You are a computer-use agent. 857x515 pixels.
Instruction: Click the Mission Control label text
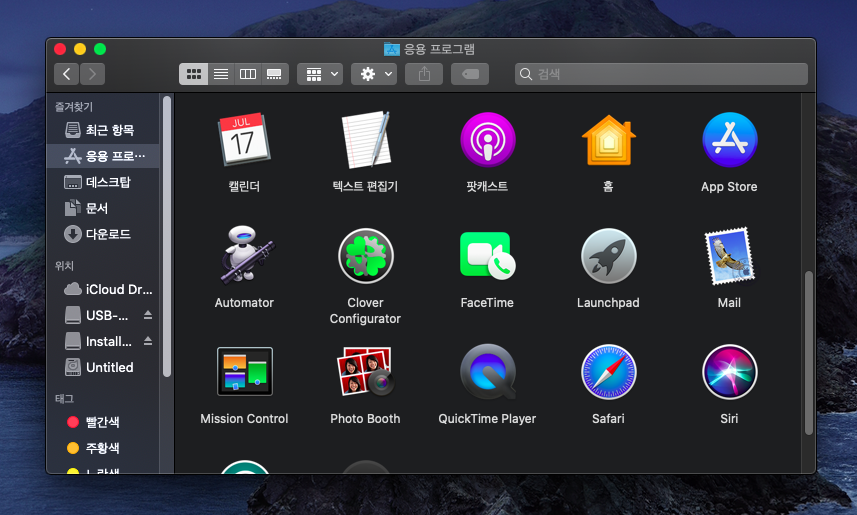244,419
